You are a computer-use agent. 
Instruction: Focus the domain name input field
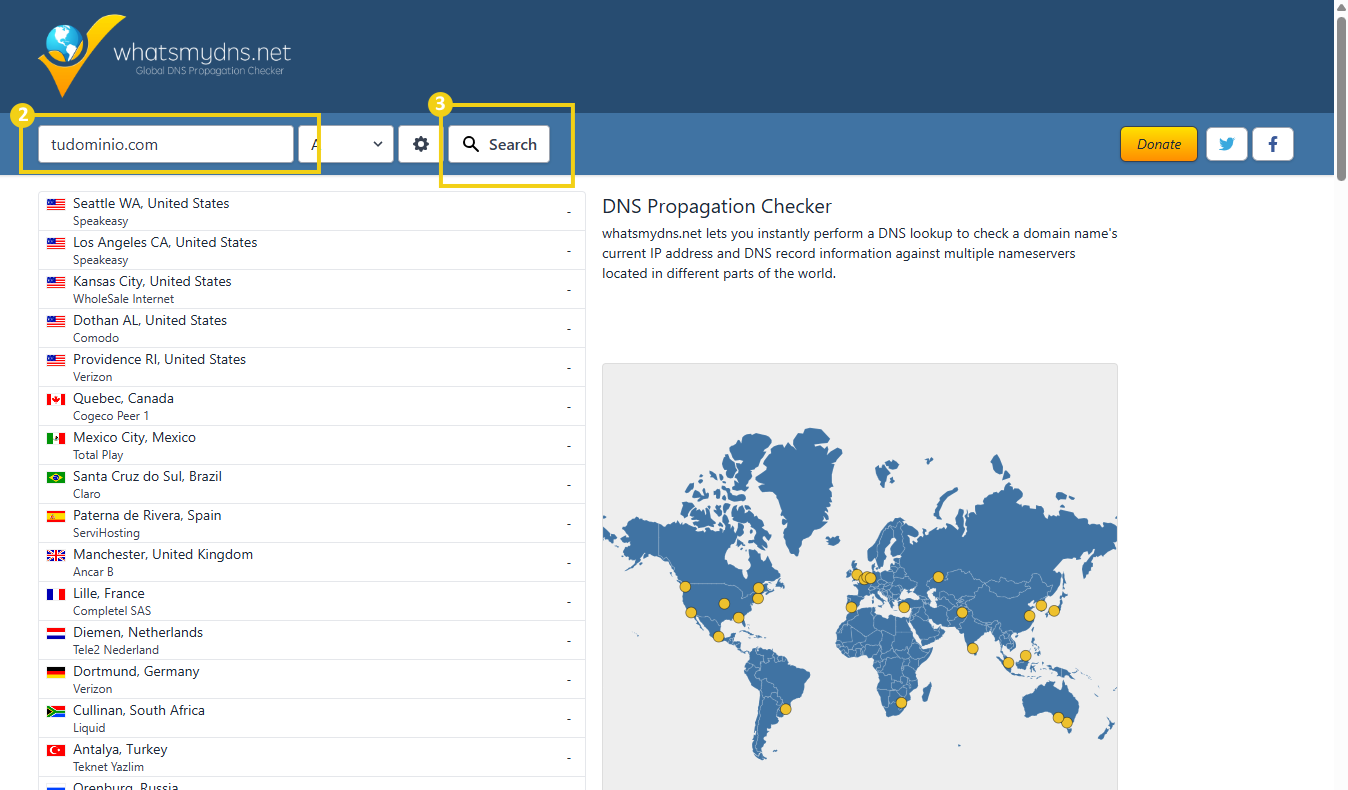click(165, 144)
